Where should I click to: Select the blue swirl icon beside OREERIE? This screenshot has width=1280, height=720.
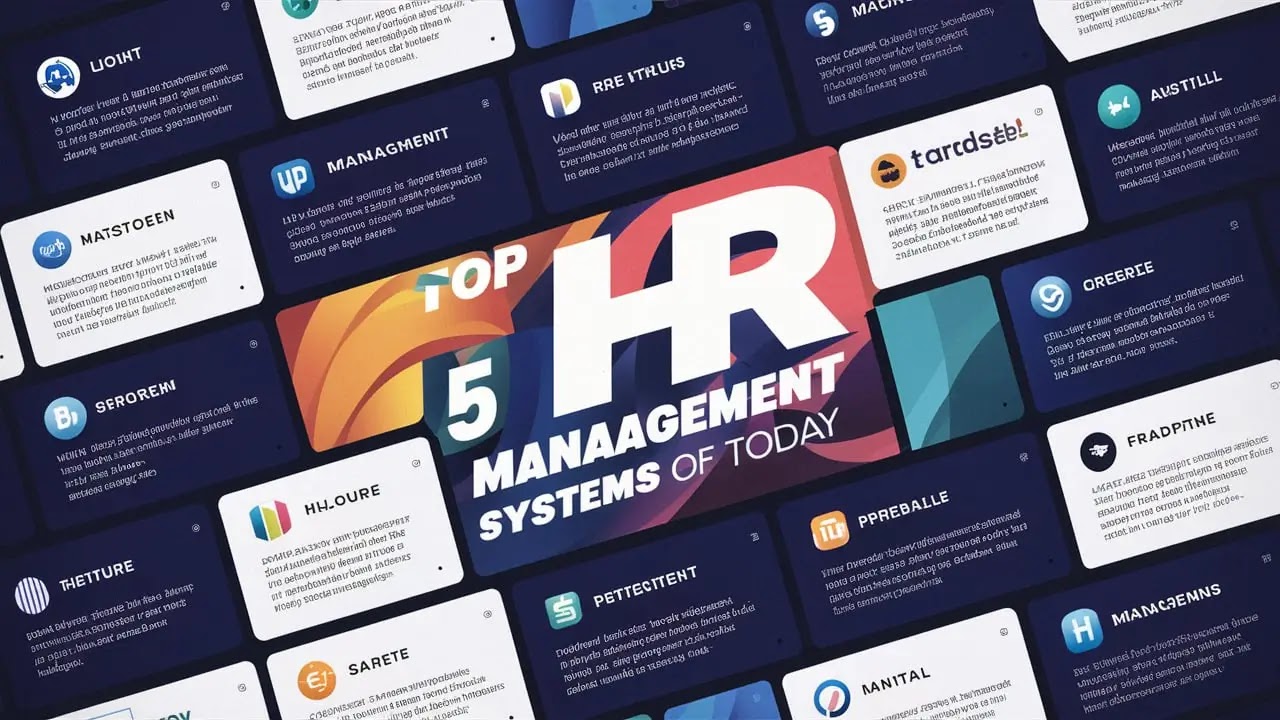pos(1051,297)
